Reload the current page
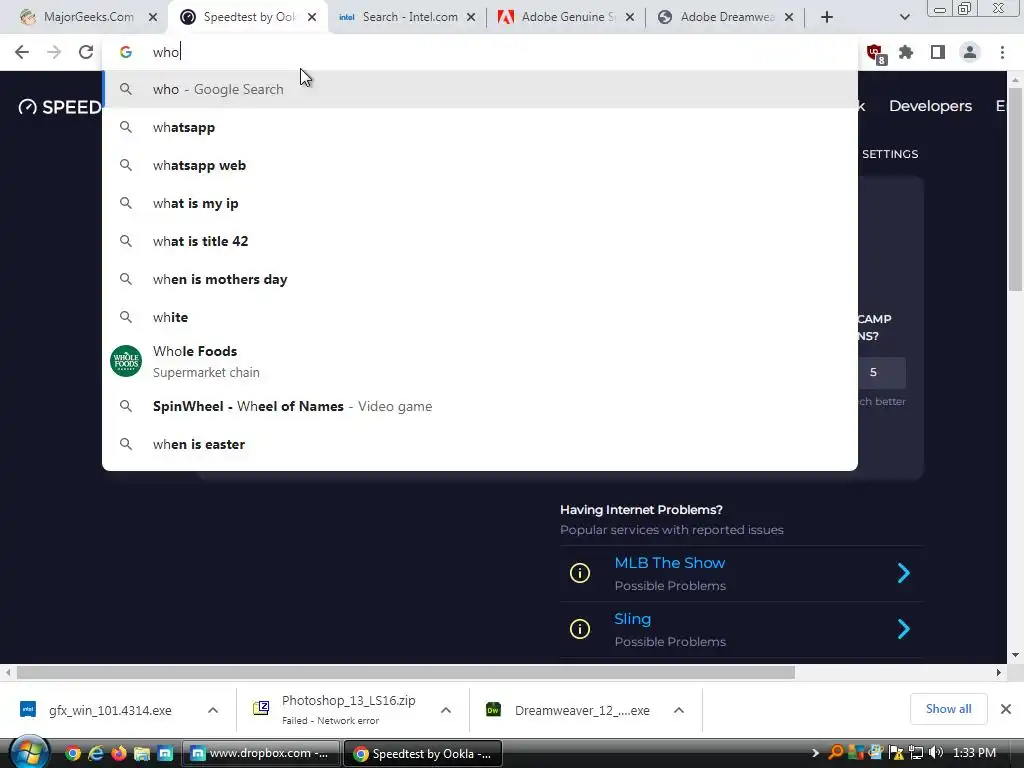Viewport: 1024px width, 768px height. tap(86, 52)
